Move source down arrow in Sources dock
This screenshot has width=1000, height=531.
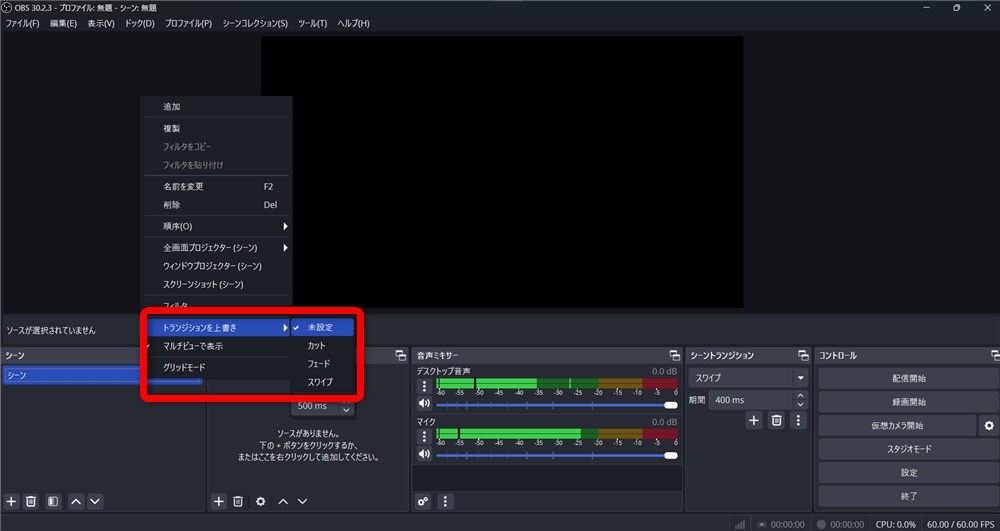(x=302, y=502)
